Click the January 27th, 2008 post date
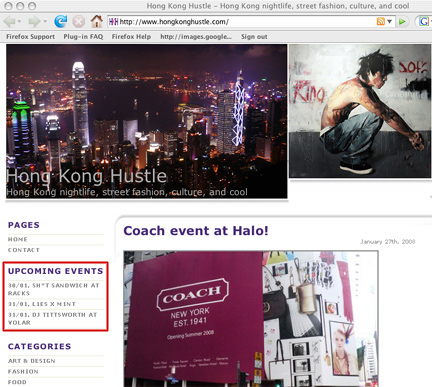 (x=388, y=242)
